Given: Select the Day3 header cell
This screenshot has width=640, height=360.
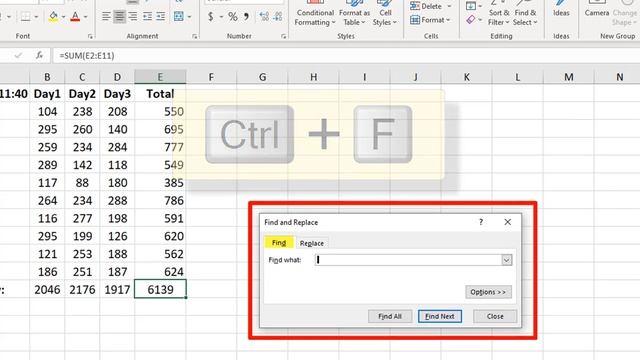Looking at the screenshot, I should 117,93.
